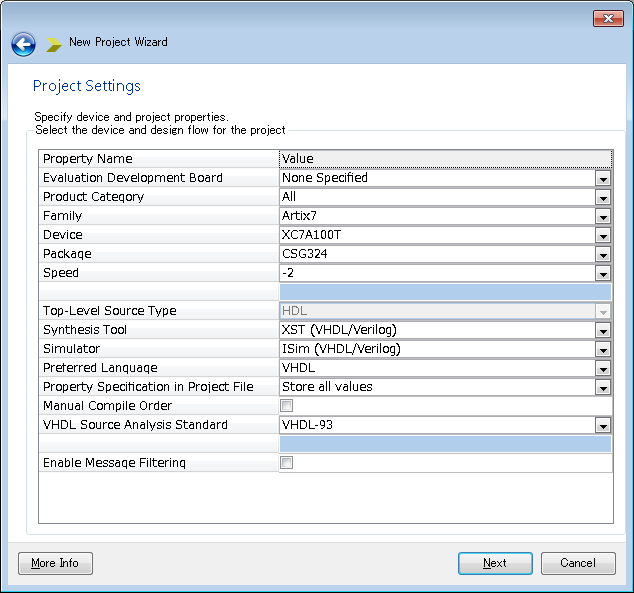Enable the Manual Compile Order checkbox
The height and width of the screenshot is (593, 634).
click(x=287, y=406)
